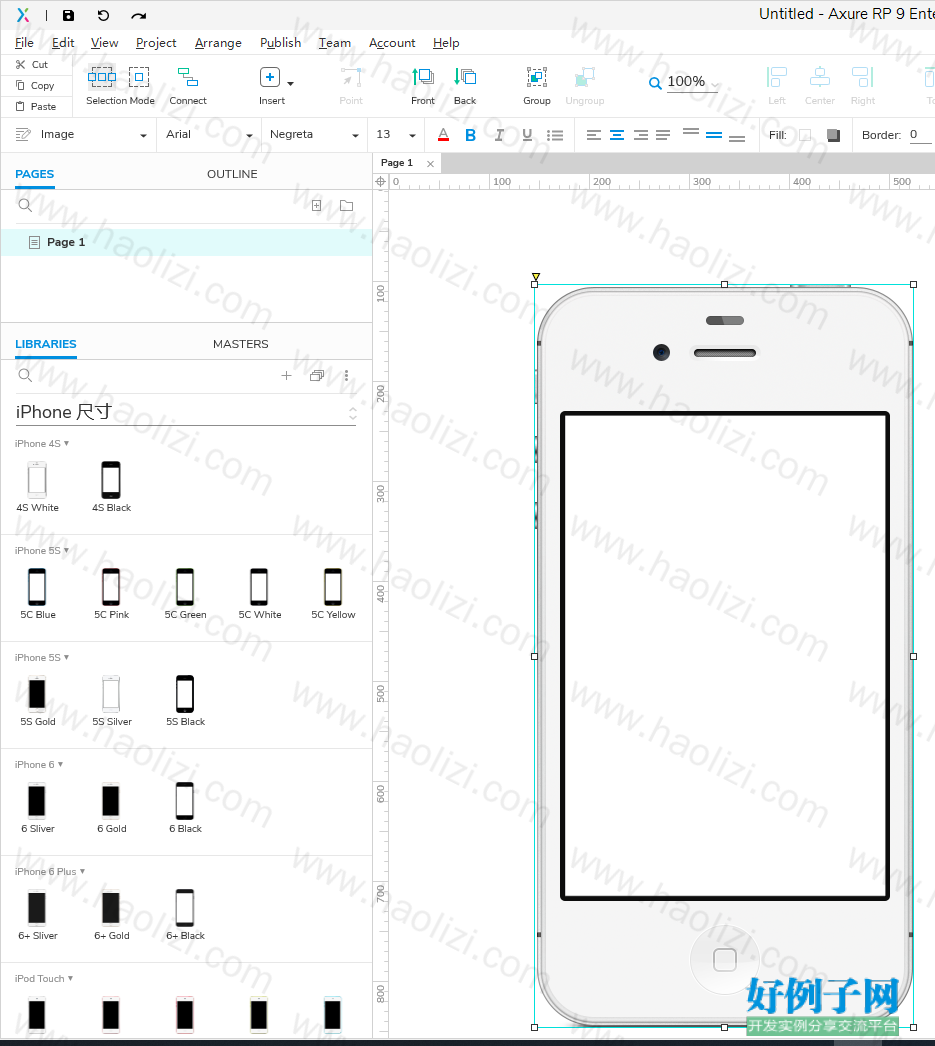Click the Libraries search icon
The height and width of the screenshot is (1046, 935).
pyautogui.click(x=25, y=376)
